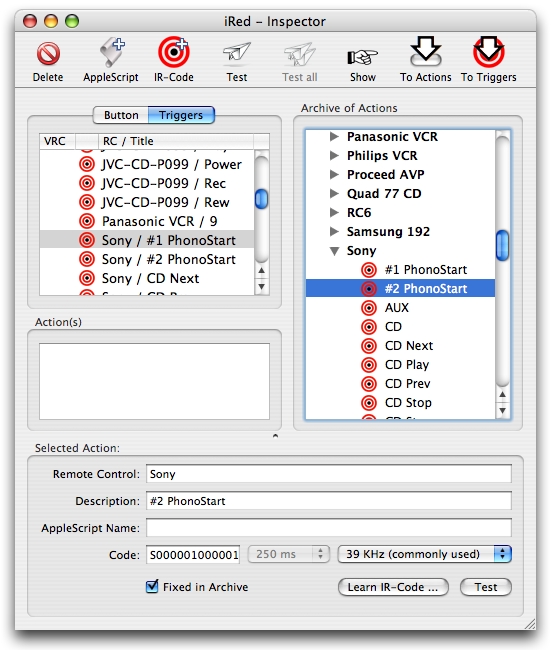Switch to the Button tab
This screenshot has height=650, width=551.
(121, 115)
